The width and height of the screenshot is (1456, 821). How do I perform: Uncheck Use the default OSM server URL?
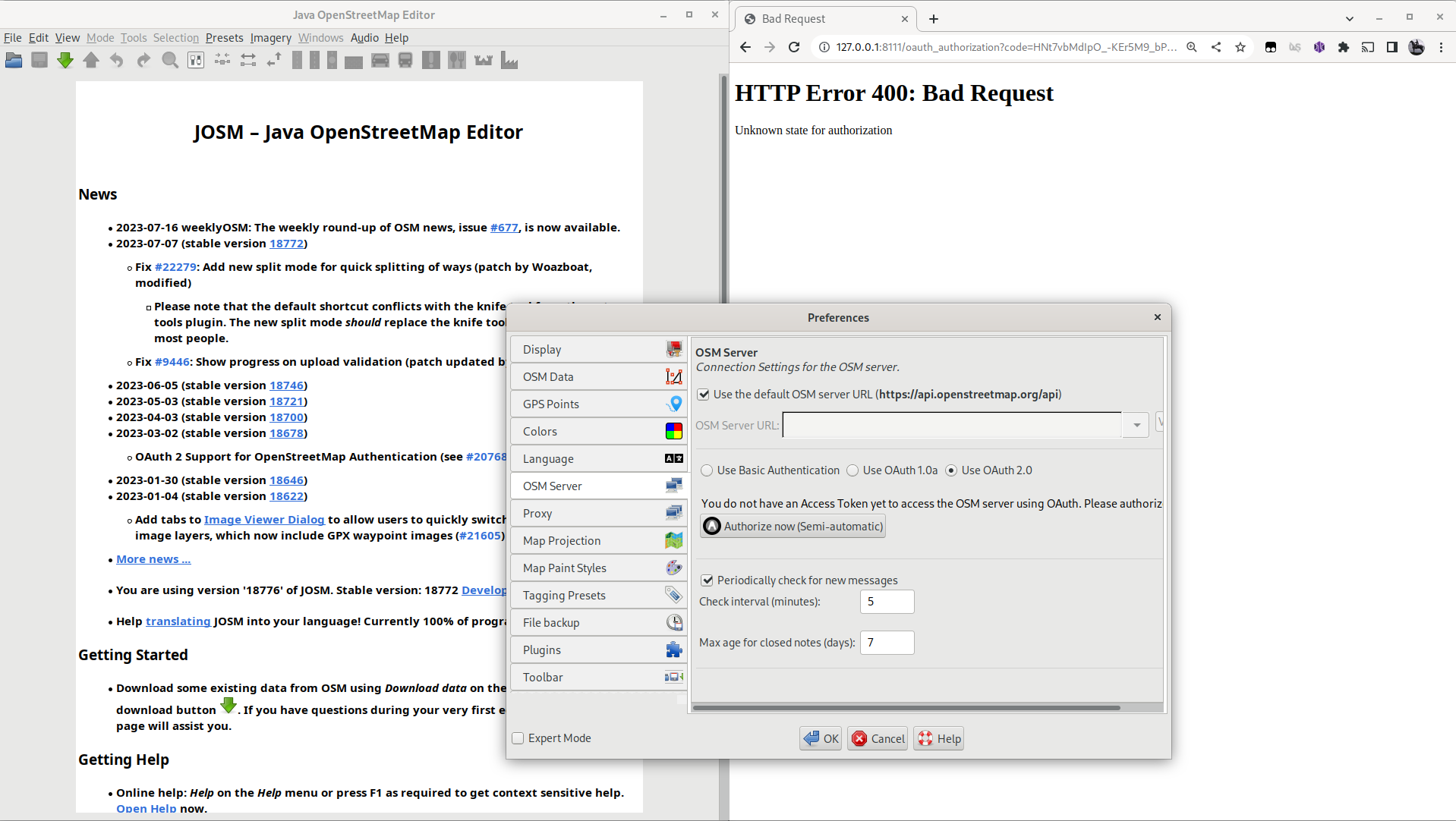(x=704, y=395)
